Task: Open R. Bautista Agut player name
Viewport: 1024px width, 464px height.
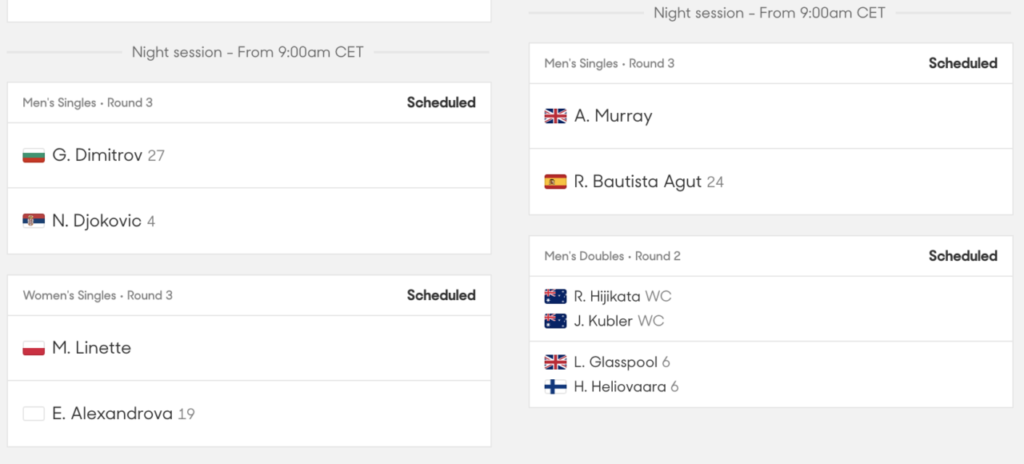Action: point(637,182)
